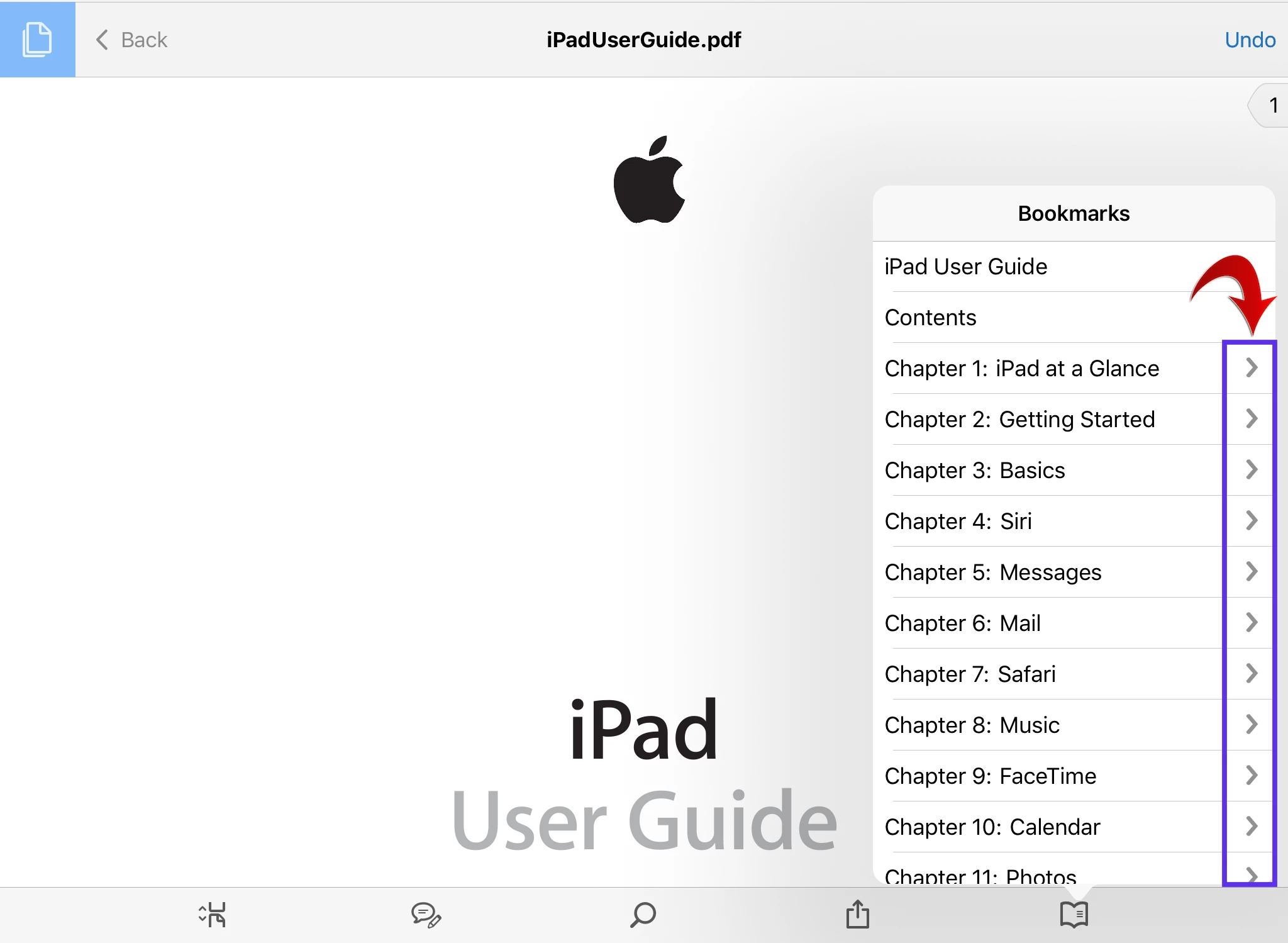Open the page layout tool in bottom toolbar
The height and width of the screenshot is (943, 1288).
(x=213, y=914)
